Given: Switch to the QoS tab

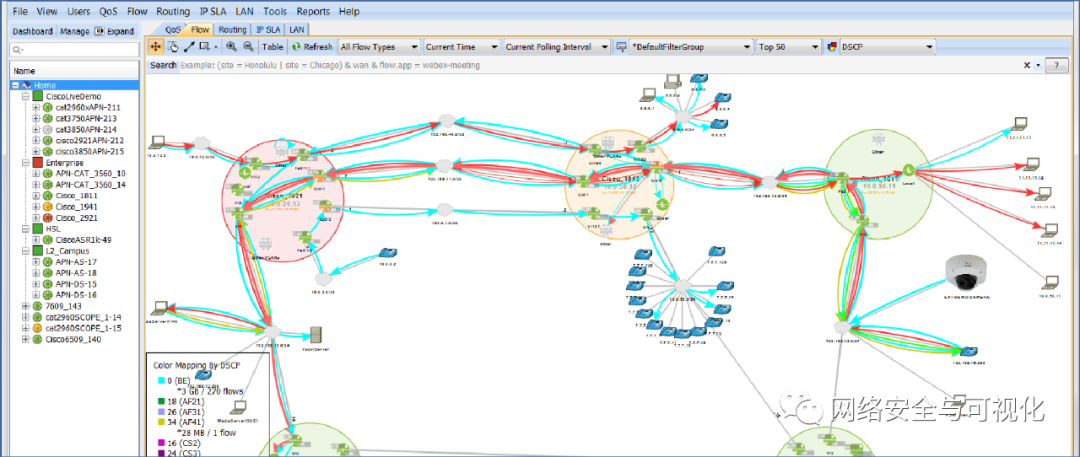Looking at the screenshot, I should coord(173,30).
